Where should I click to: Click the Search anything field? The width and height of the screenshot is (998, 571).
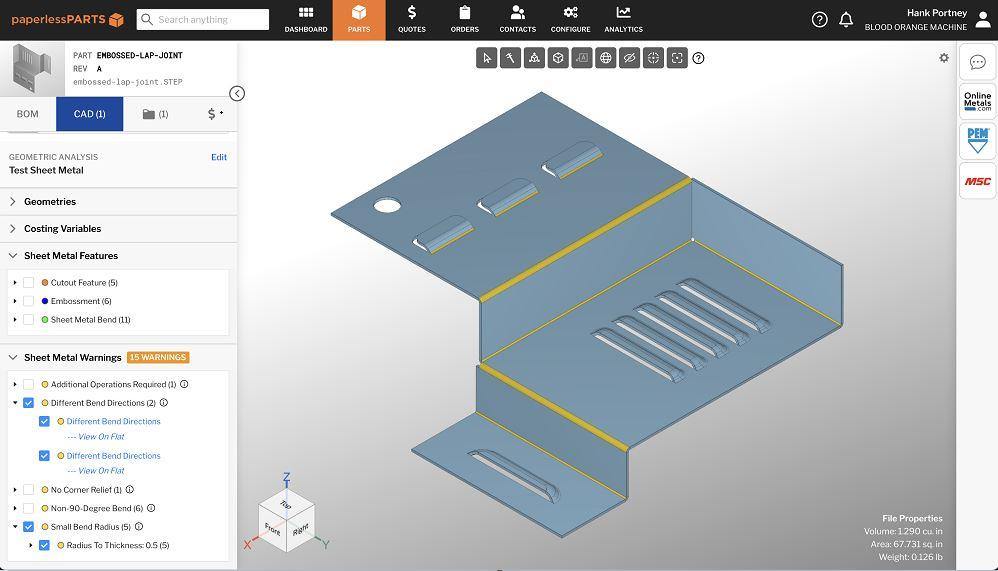(203, 20)
